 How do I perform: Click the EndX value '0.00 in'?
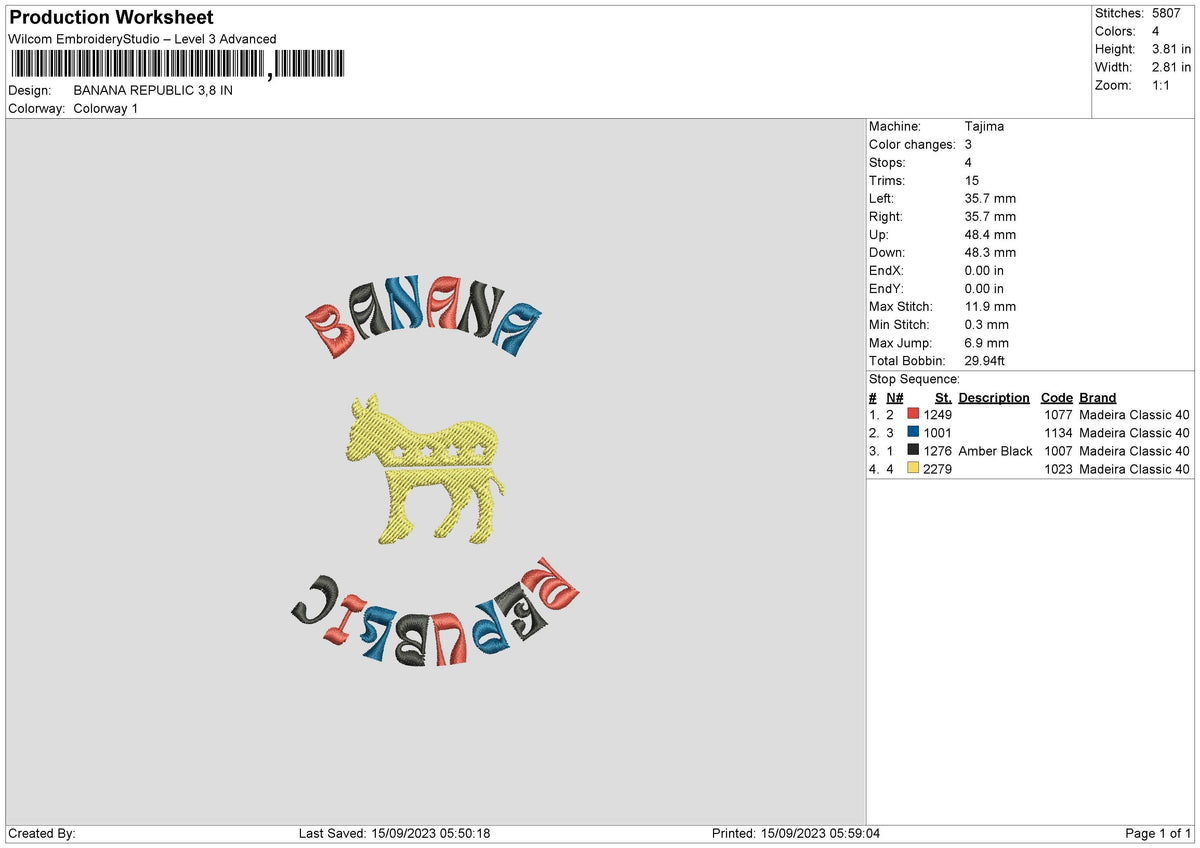(x=984, y=270)
